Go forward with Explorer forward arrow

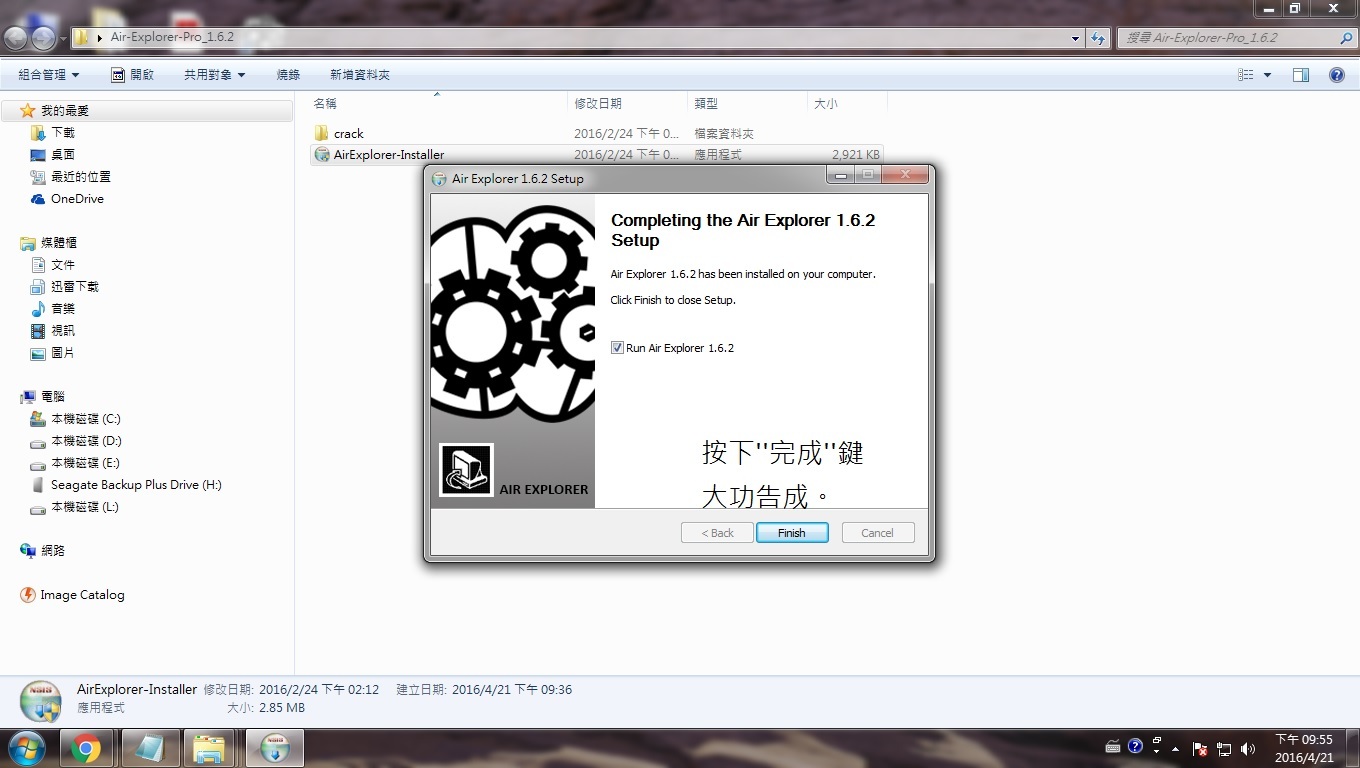click(43, 38)
